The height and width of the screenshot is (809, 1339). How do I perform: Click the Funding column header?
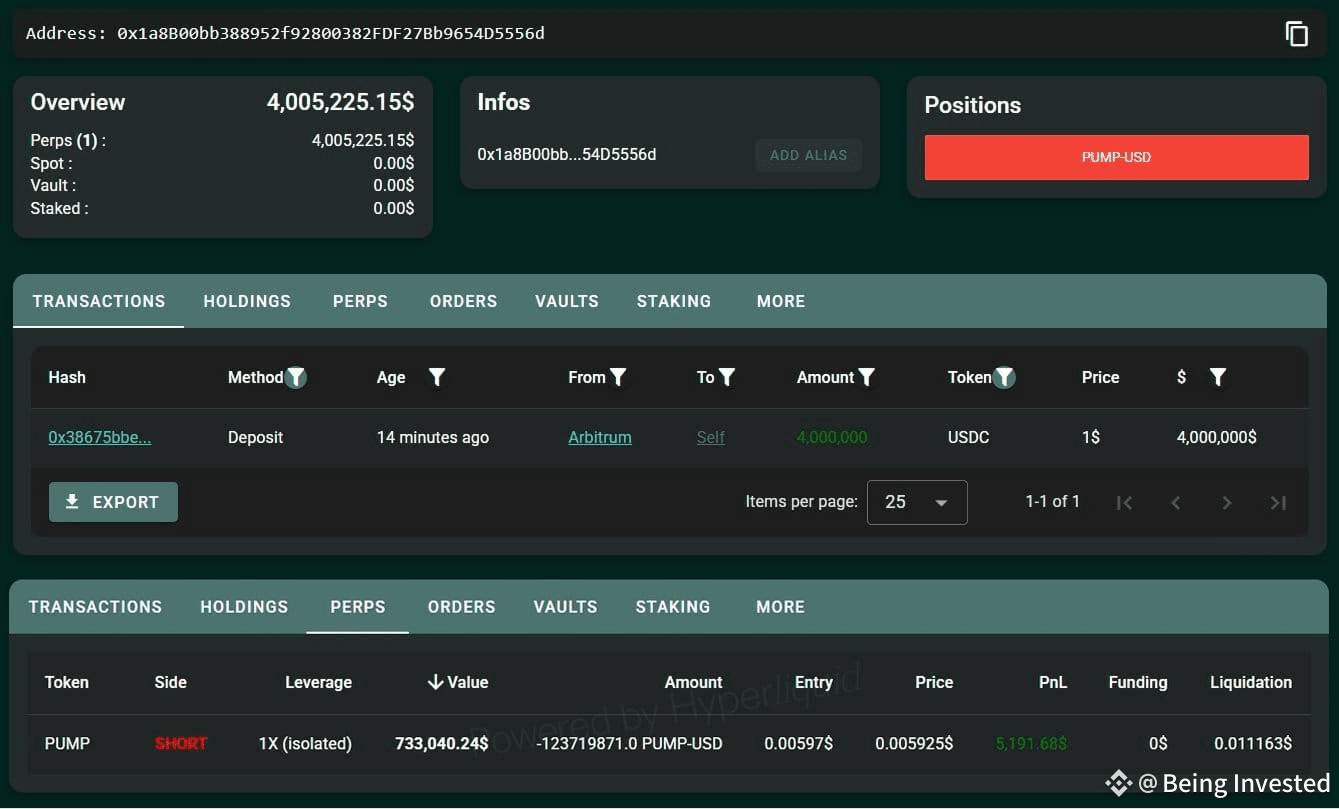[1138, 682]
